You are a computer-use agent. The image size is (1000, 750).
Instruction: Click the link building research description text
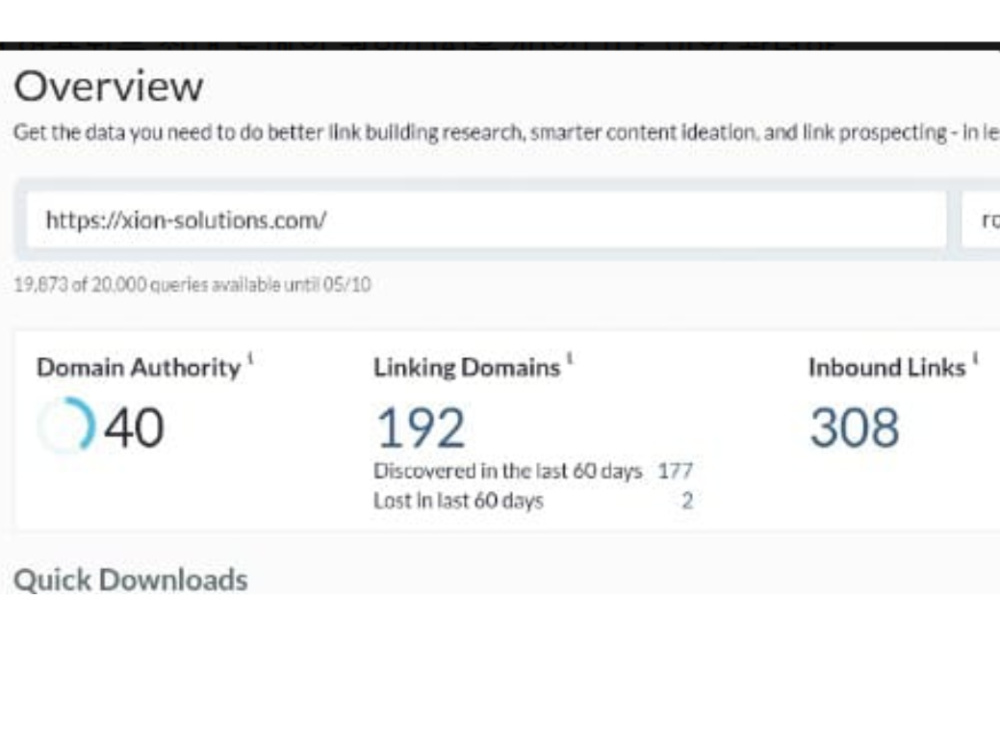click(506, 133)
